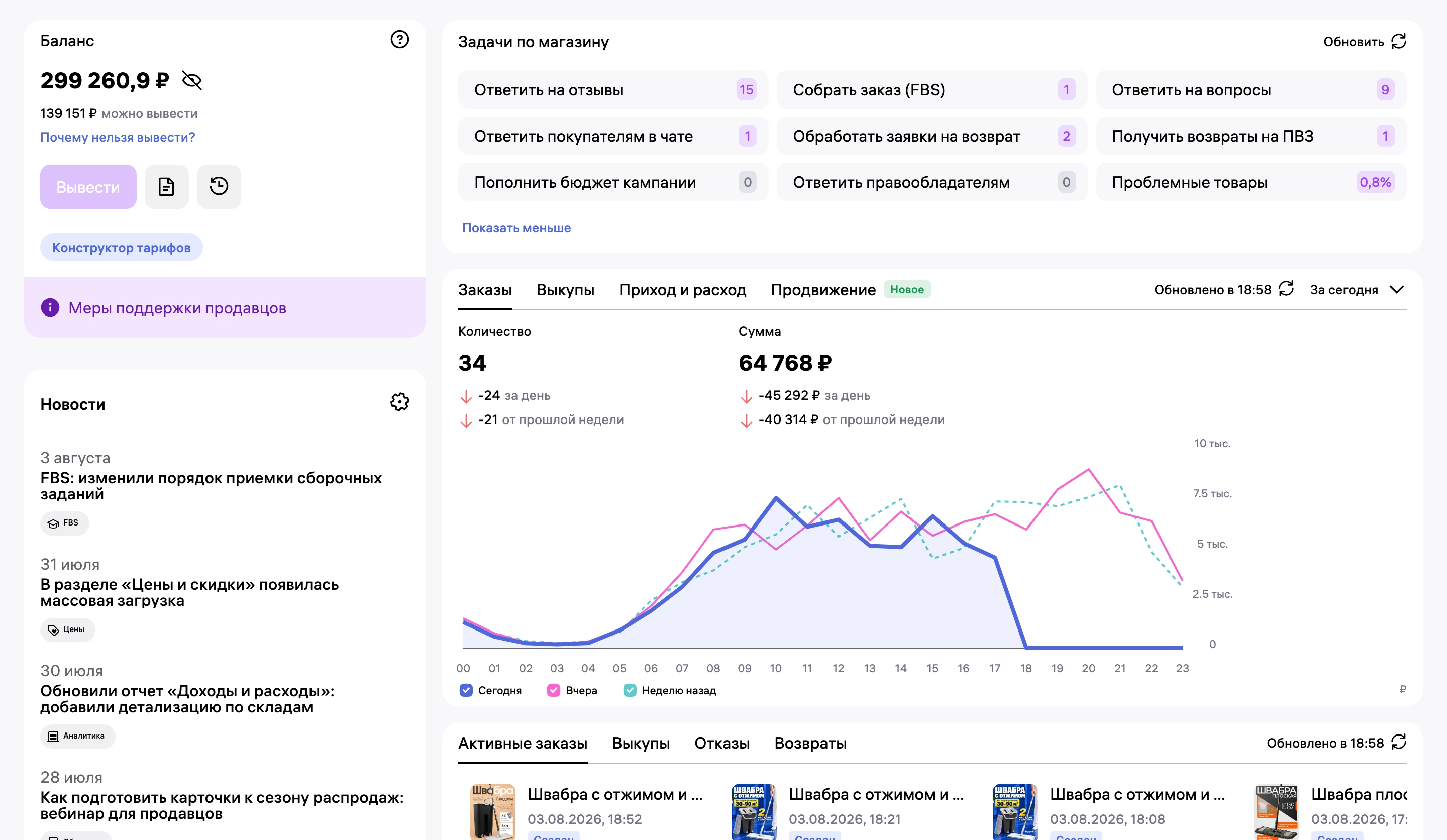Open withdrawal history clock icon
This screenshot has height=840, width=1447.
tap(219, 186)
